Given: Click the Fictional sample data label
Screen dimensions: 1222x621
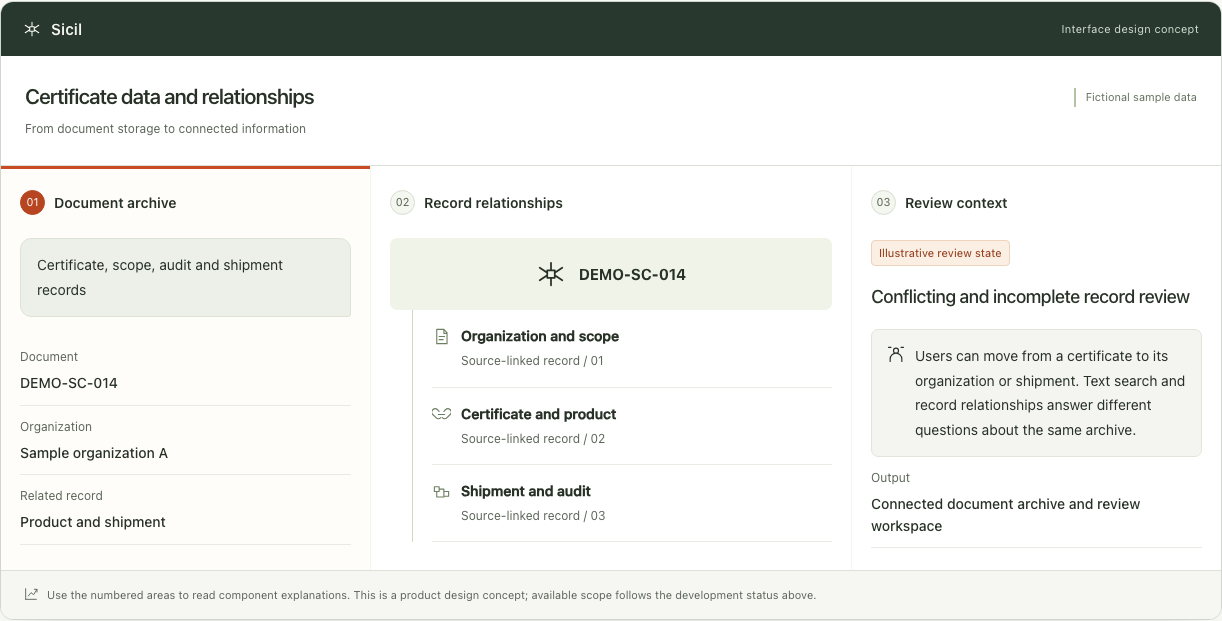Looking at the screenshot, I should click(1141, 97).
